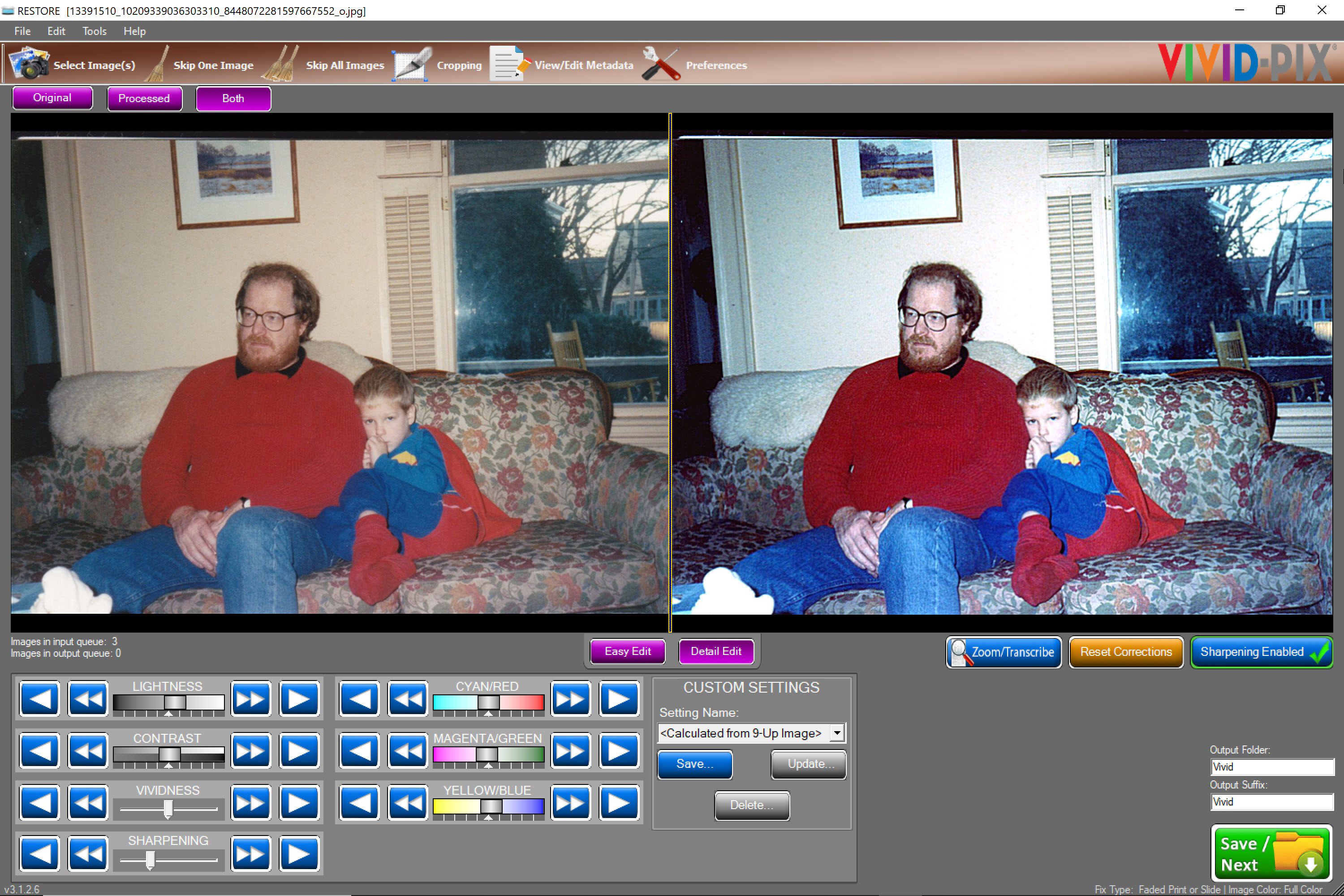This screenshot has height=896, width=1344.
Task: Shift Yellow/Blue toward blue double-arrow
Action: coord(570,802)
